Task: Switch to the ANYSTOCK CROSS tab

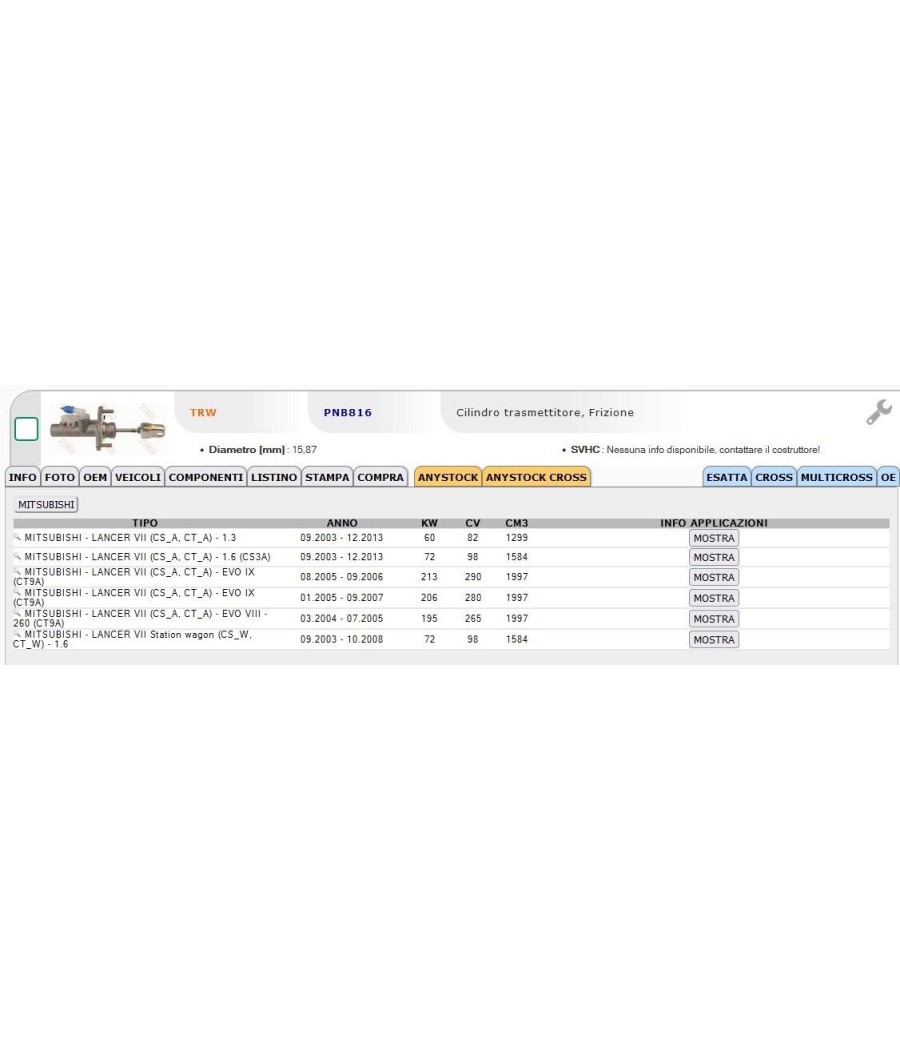Action: tap(536, 477)
